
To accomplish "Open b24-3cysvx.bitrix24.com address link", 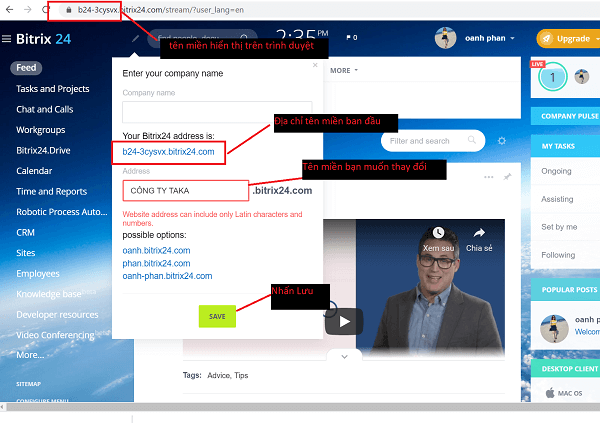I will (168, 152).
